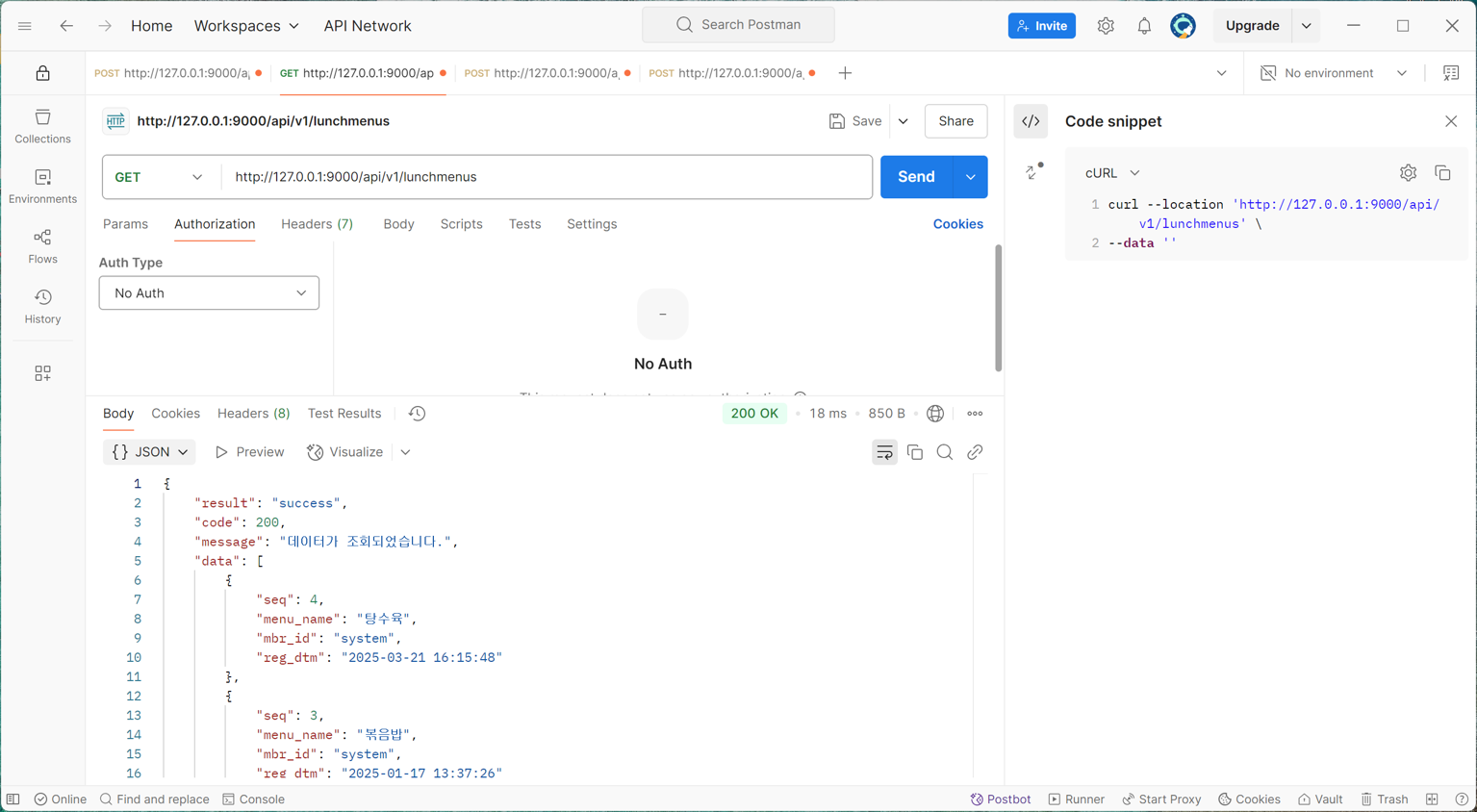Go back with the left arrow
The image size is (1477, 812).
coord(66,26)
